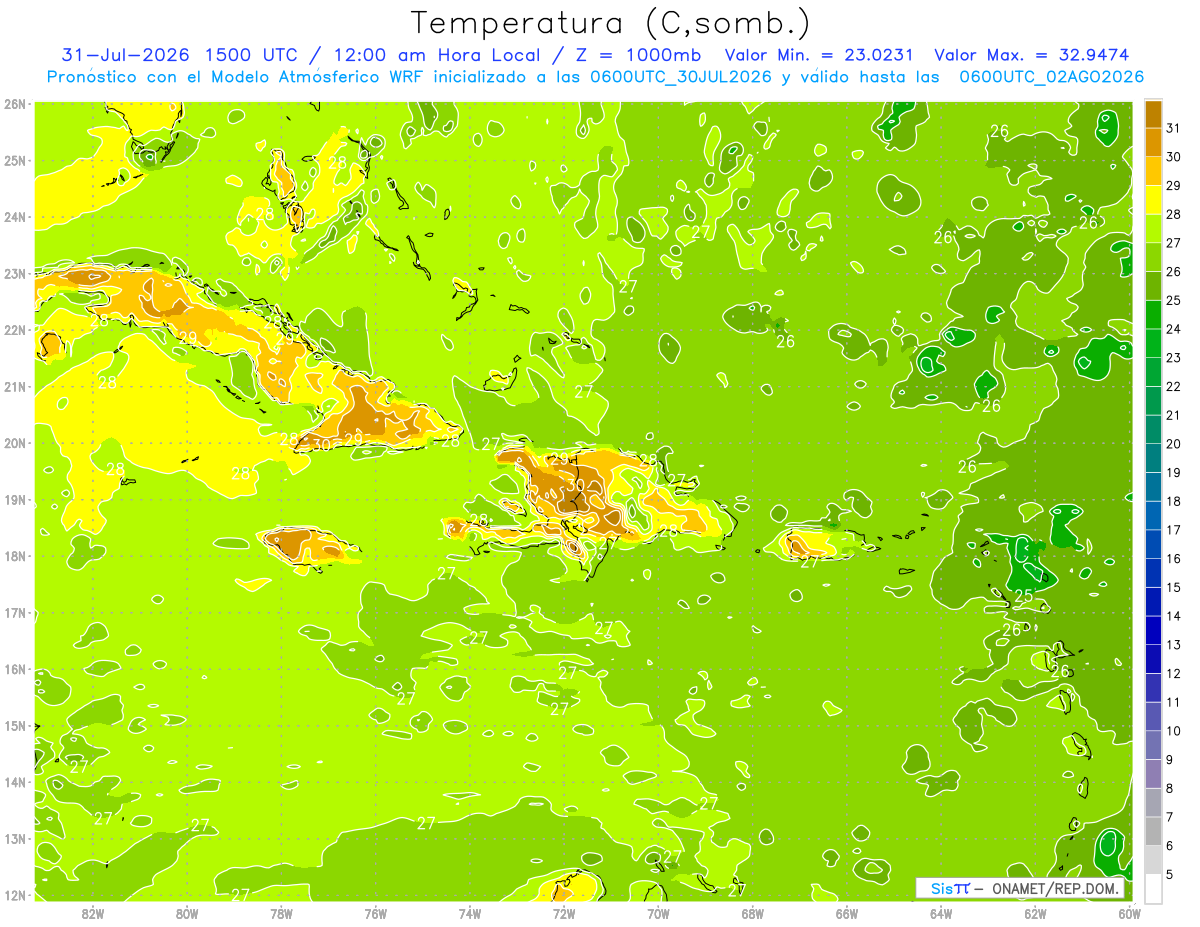Click the colorbar label "10"
This screenshot has height=927, width=1200.
[1174, 731]
